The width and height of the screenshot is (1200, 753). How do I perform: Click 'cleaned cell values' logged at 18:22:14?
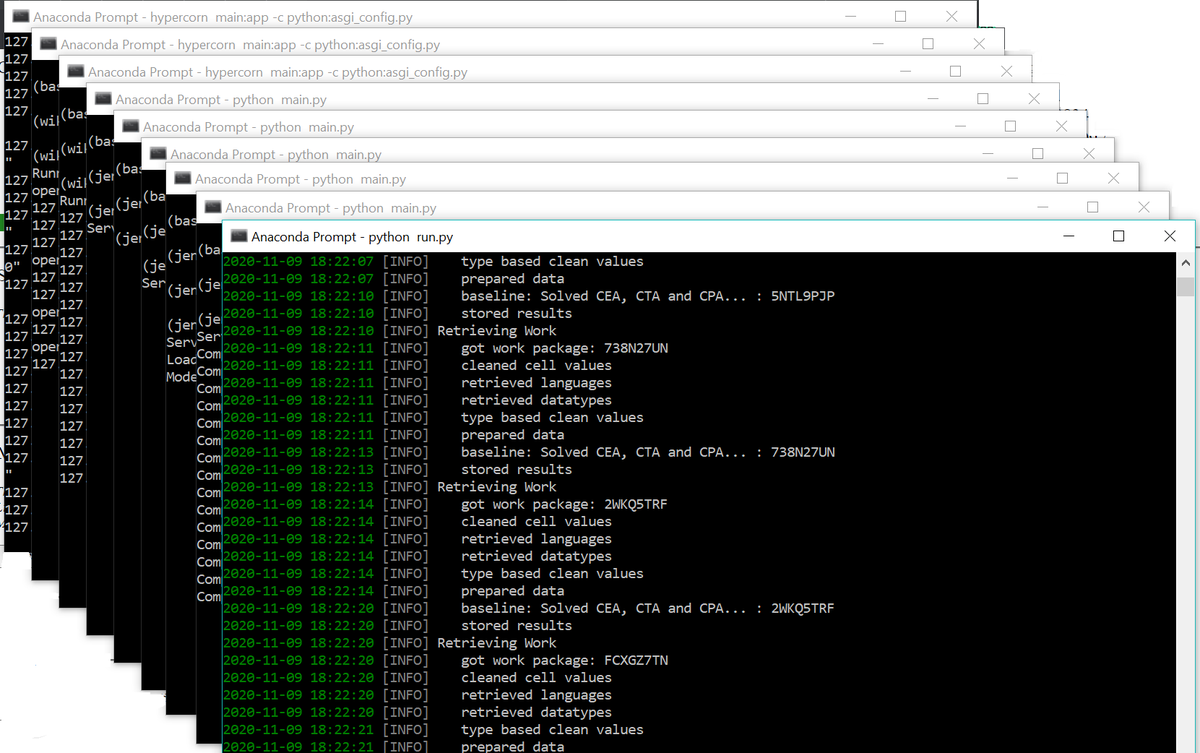tap(536, 521)
